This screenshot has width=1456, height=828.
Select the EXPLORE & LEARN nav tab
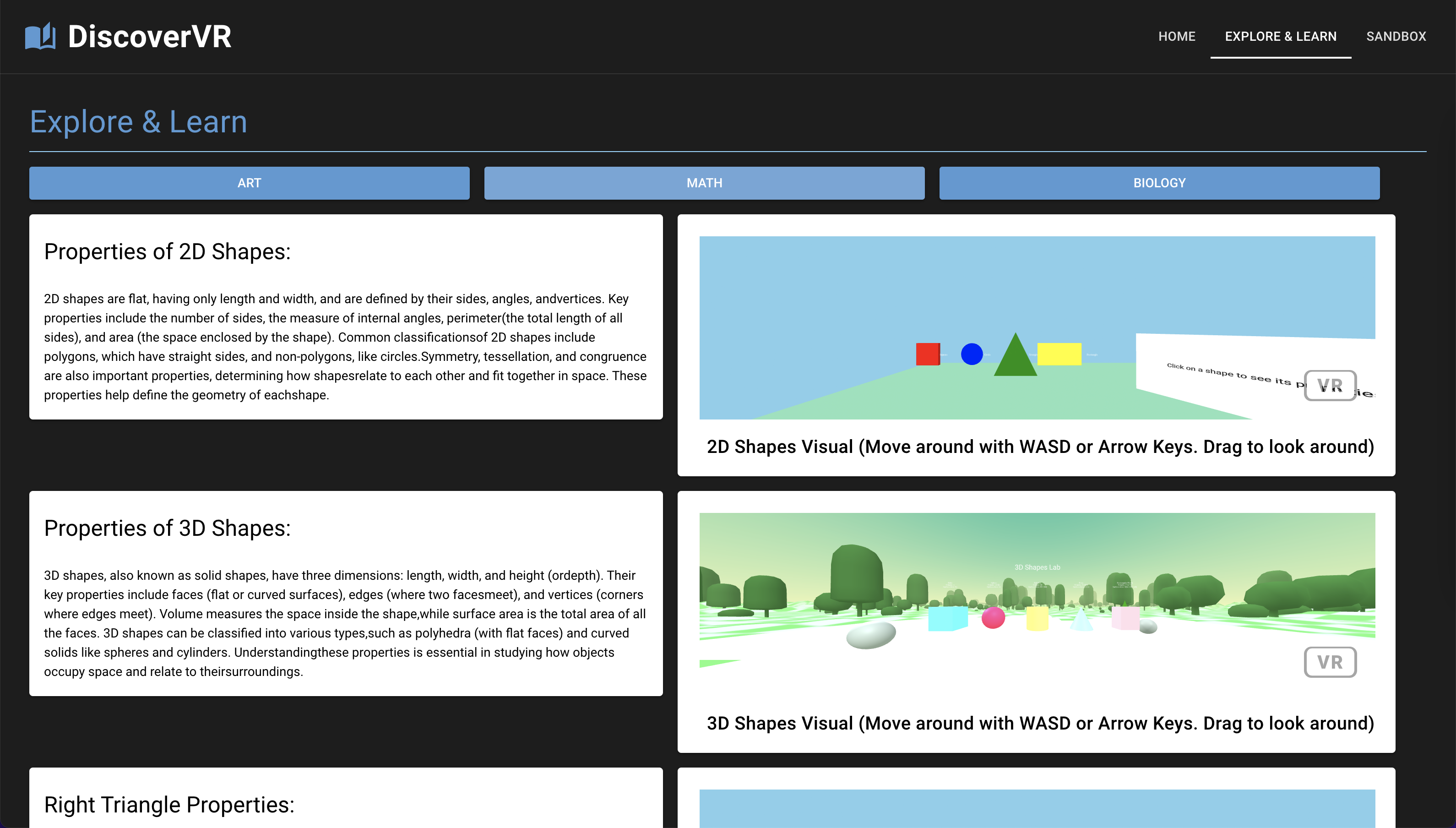pyautogui.click(x=1280, y=36)
